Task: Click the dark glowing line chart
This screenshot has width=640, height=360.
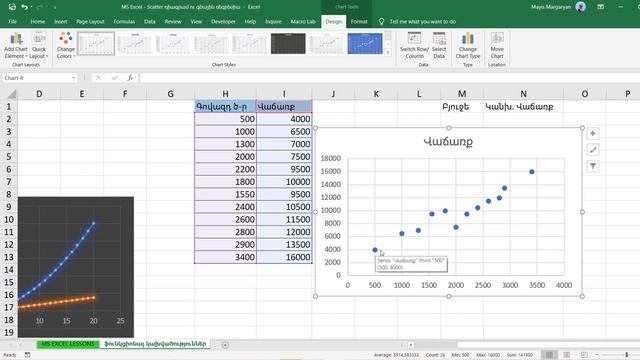Action: coord(76,267)
